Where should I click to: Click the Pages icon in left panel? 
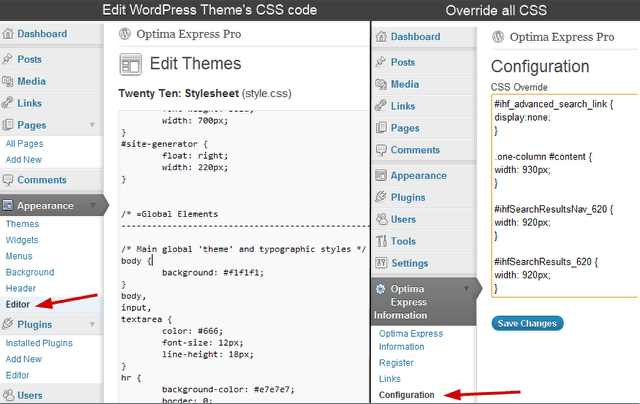[x=7, y=125]
